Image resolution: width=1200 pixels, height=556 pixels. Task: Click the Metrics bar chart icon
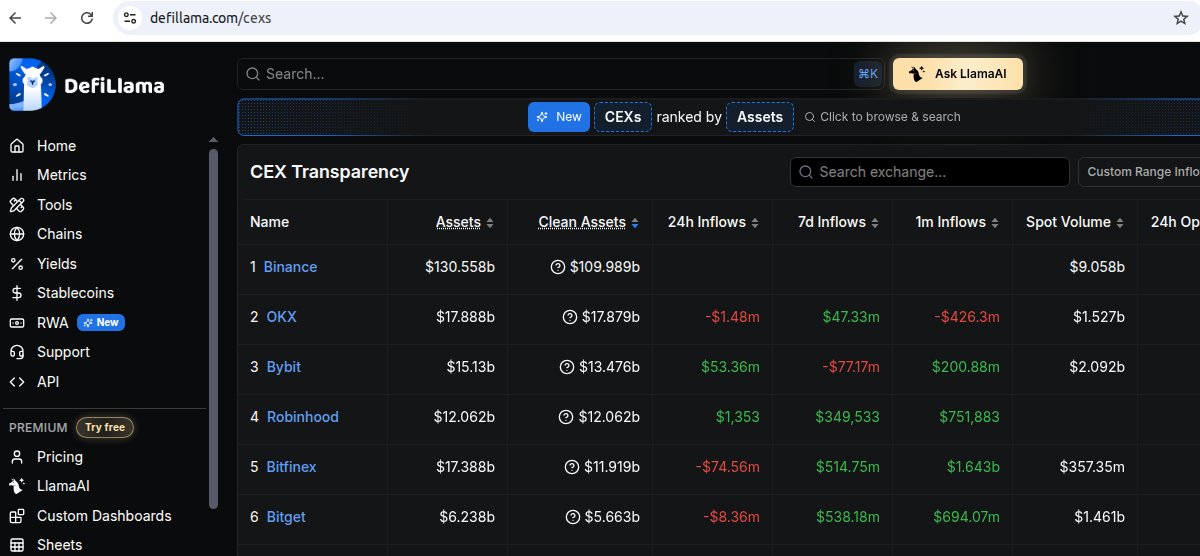[17, 175]
